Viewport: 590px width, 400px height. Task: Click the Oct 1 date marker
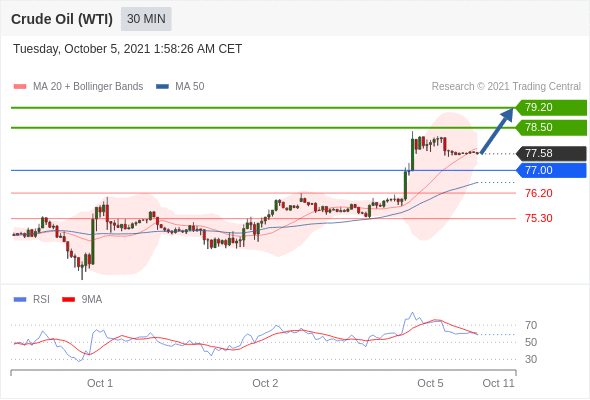point(100,383)
